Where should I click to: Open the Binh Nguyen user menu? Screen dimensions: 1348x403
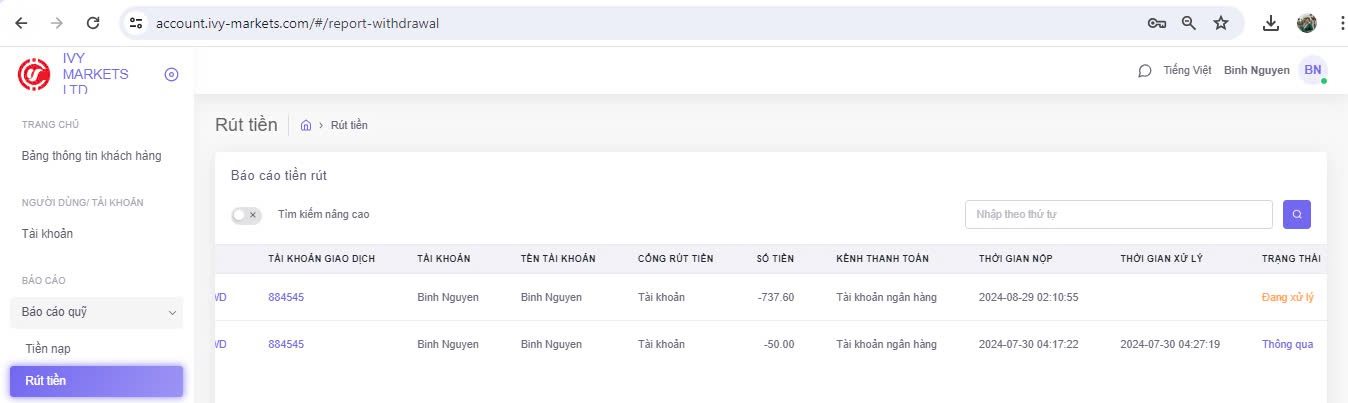pos(1256,71)
